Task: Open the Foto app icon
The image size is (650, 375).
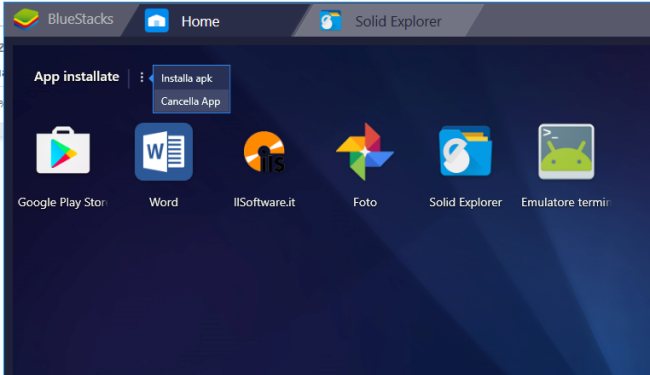Action: 365,151
